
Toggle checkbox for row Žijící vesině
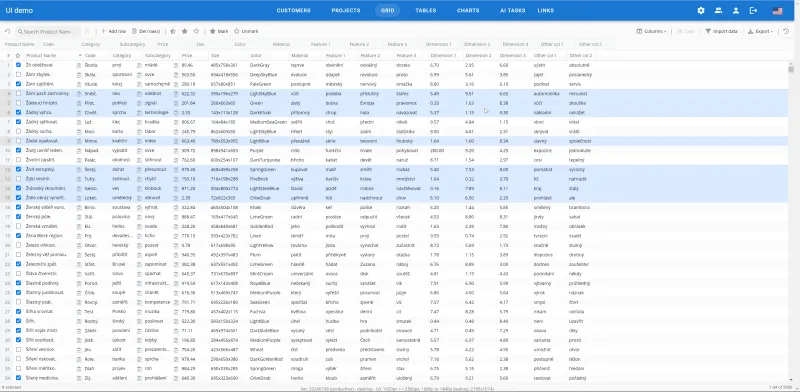[18, 179]
